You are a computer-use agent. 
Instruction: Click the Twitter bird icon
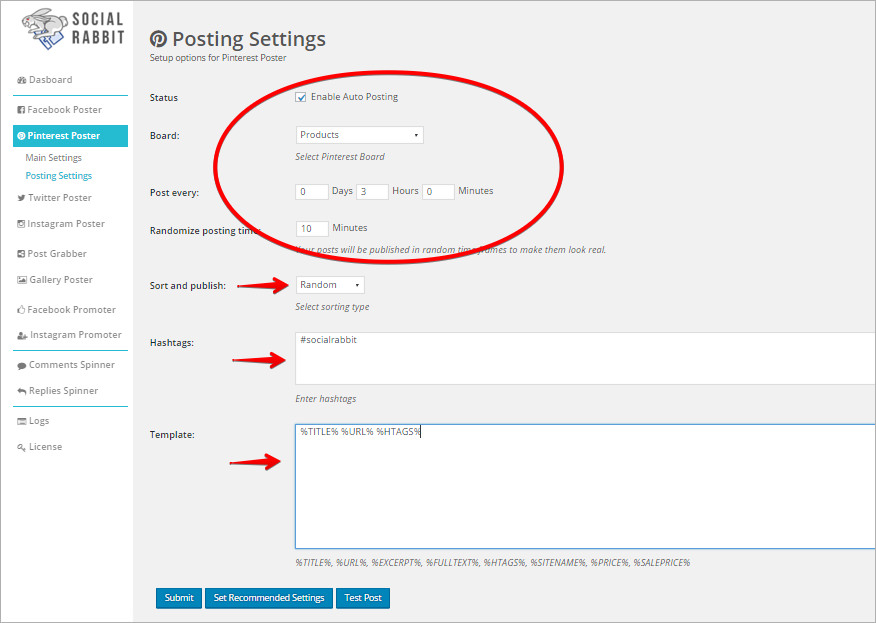point(21,198)
